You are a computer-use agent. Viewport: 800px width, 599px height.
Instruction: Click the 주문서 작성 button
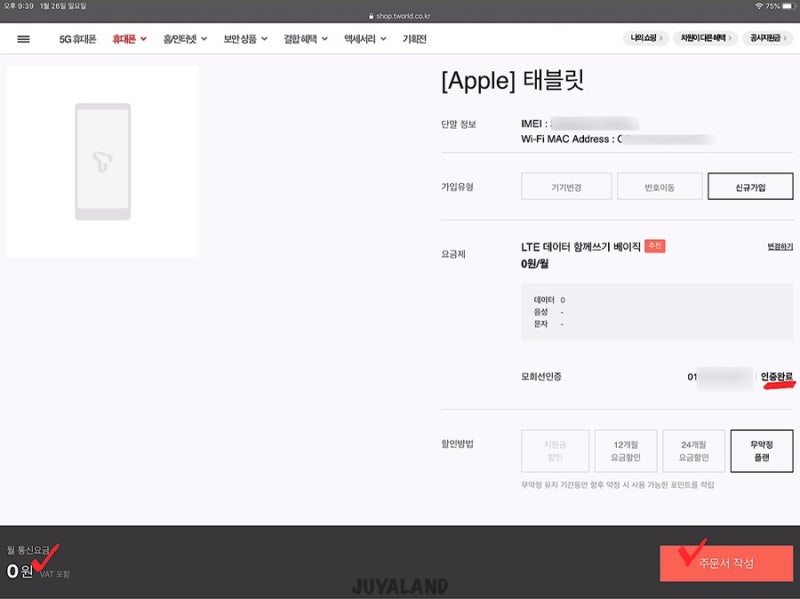(726, 563)
